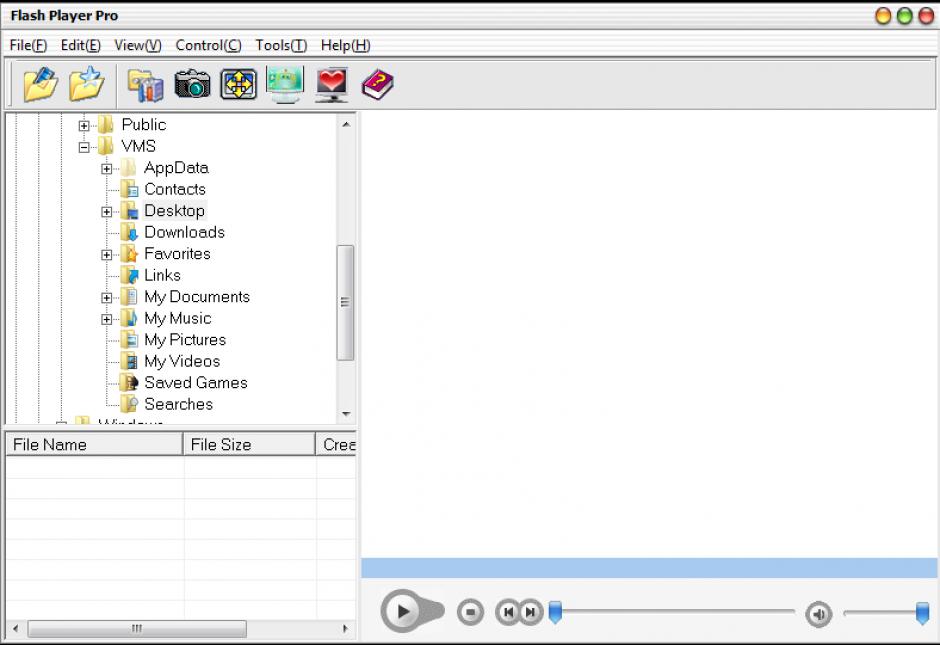The height and width of the screenshot is (645, 940).
Task: Select the Downloads folder in the tree
Action: tap(184, 232)
